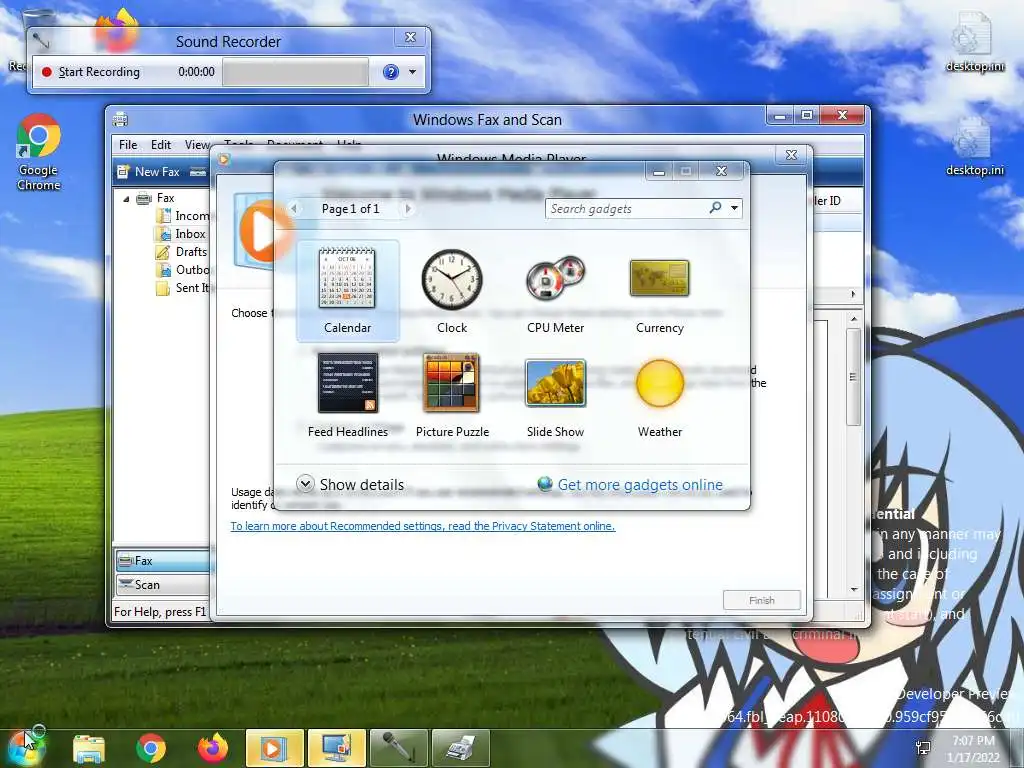Open File menu in Windows Fax and Scan
This screenshot has height=768, width=1024.
click(x=128, y=145)
